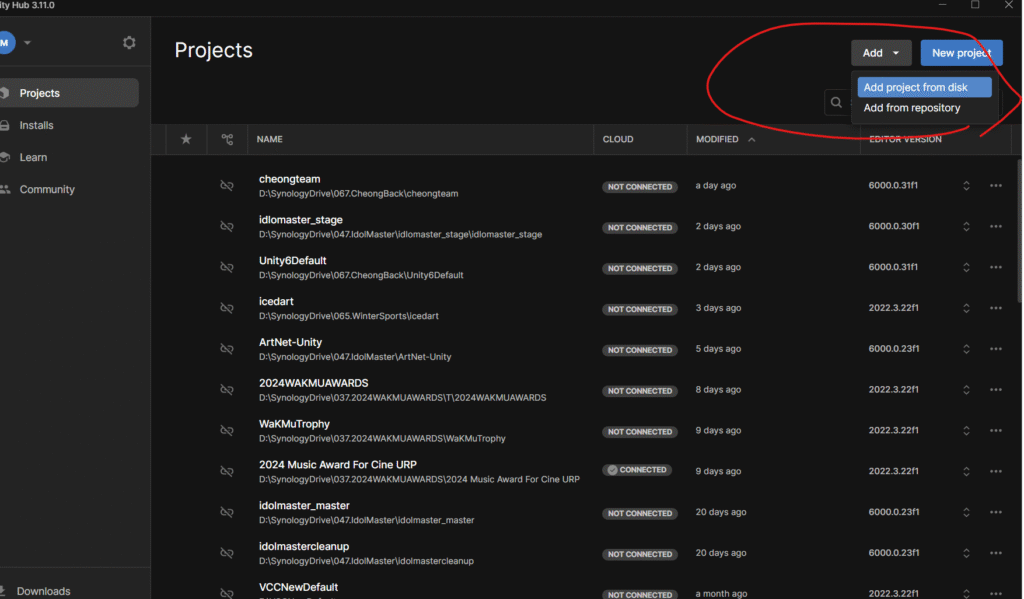Open the three-dots menu for Unity6Default

[x=995, y=267]
